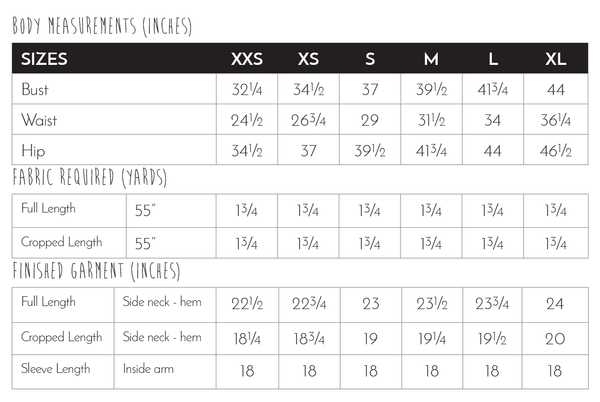The width and height of the screenshot is (600, 402).
Task: Select Bust value 37 for size S
Action: (x=370, y=90)
